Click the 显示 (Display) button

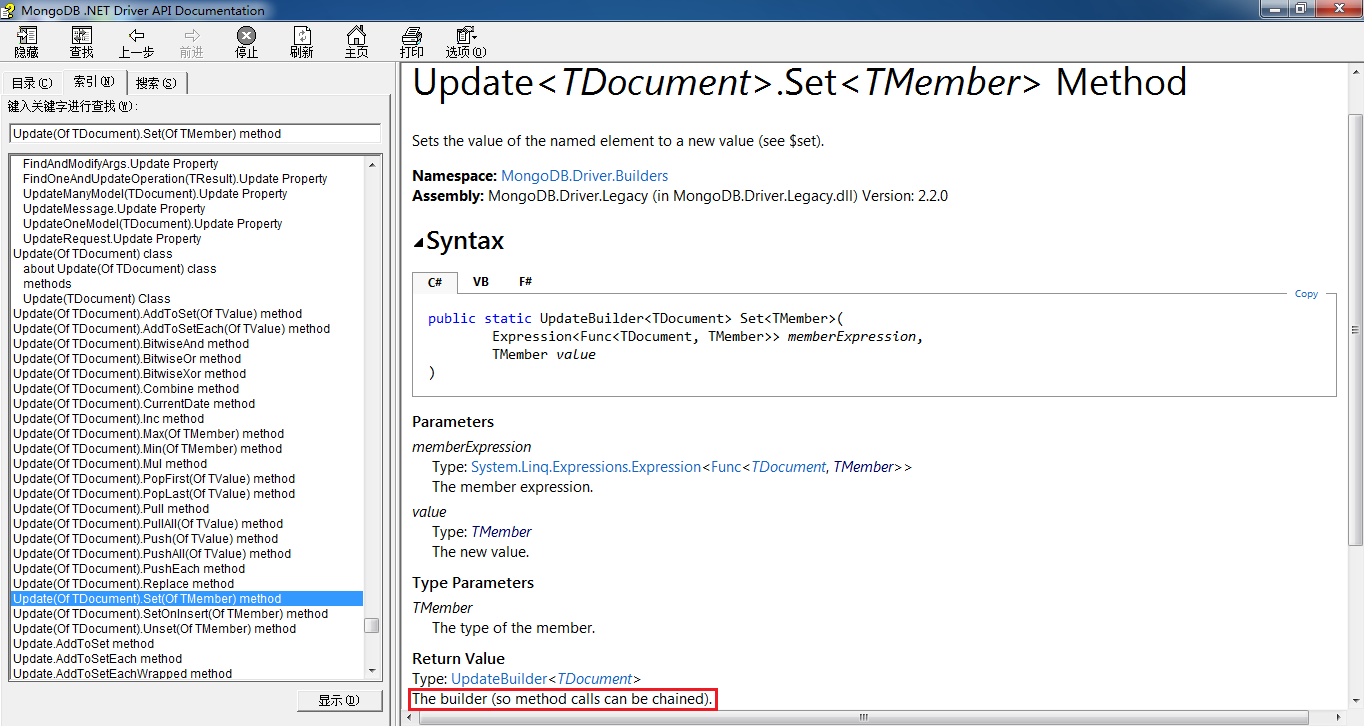[339, 700]
